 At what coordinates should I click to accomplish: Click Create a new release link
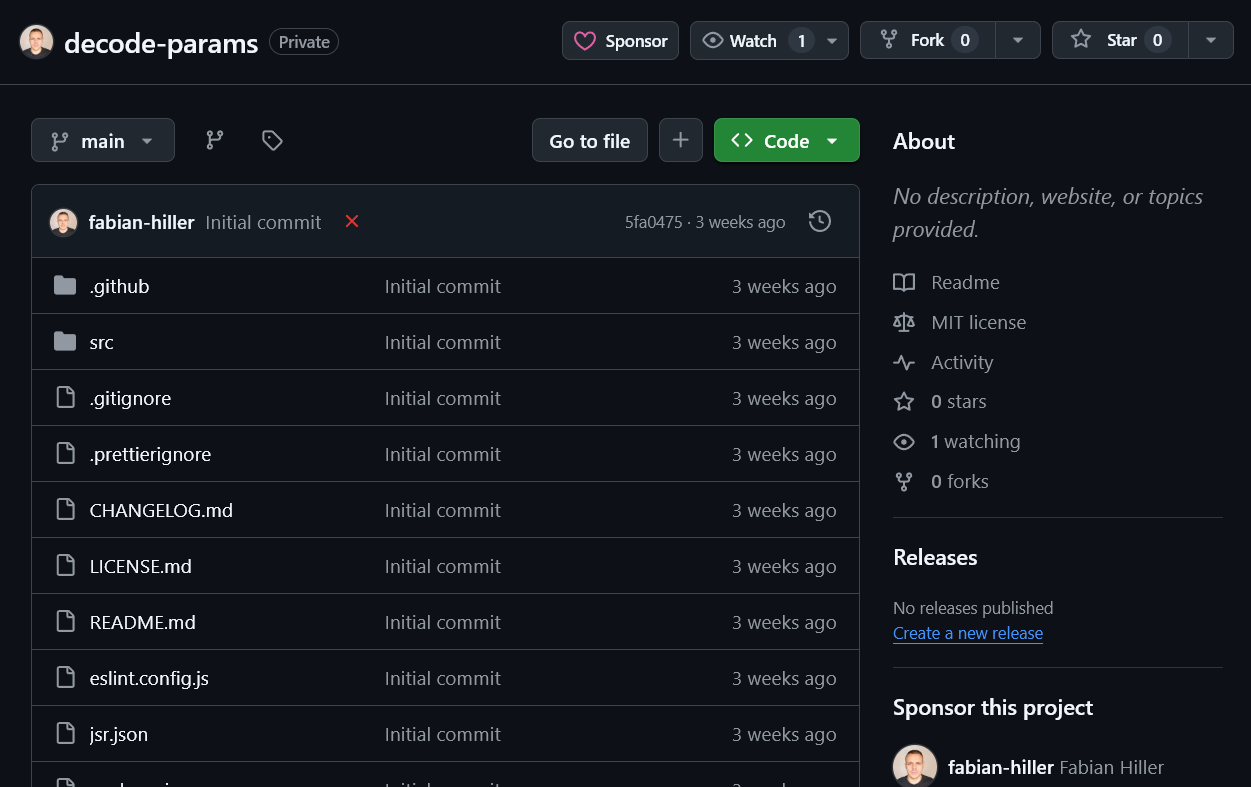click(968, 633)
